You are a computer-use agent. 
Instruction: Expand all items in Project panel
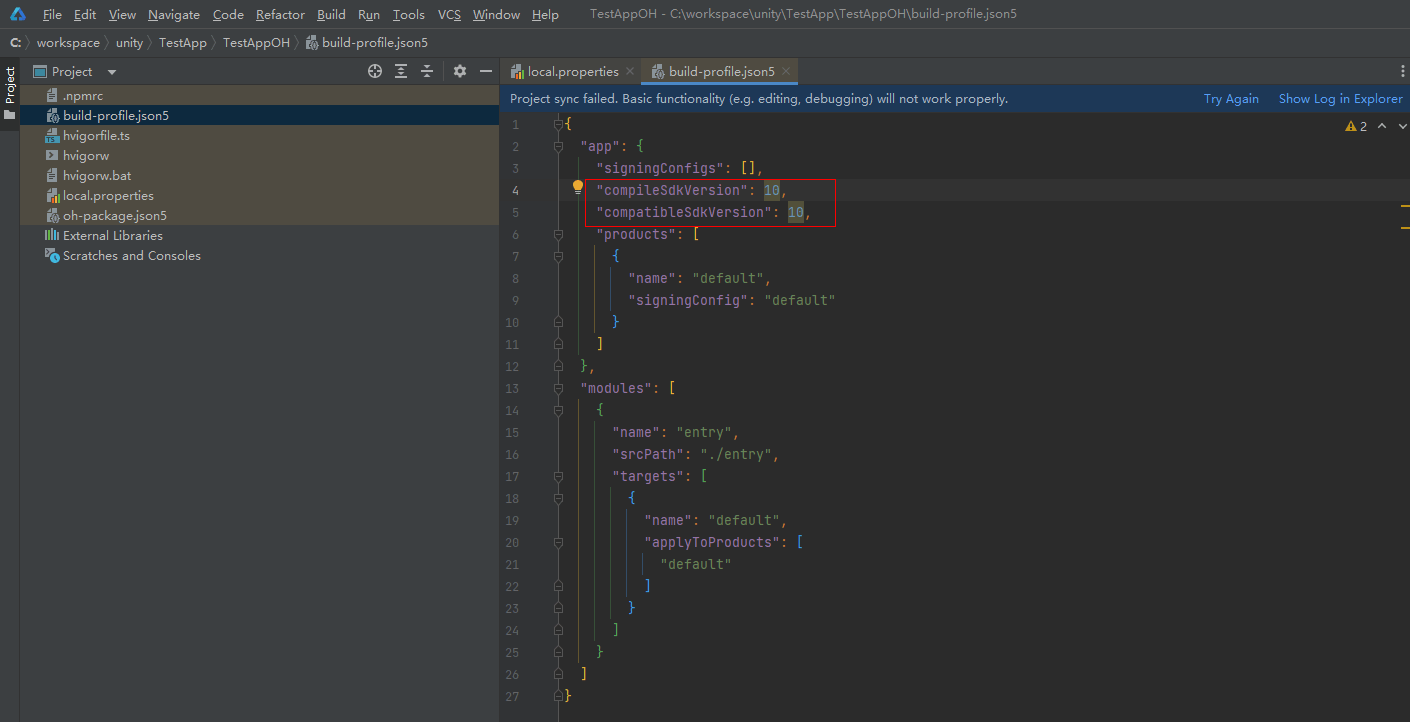click(x=401, y=71)
